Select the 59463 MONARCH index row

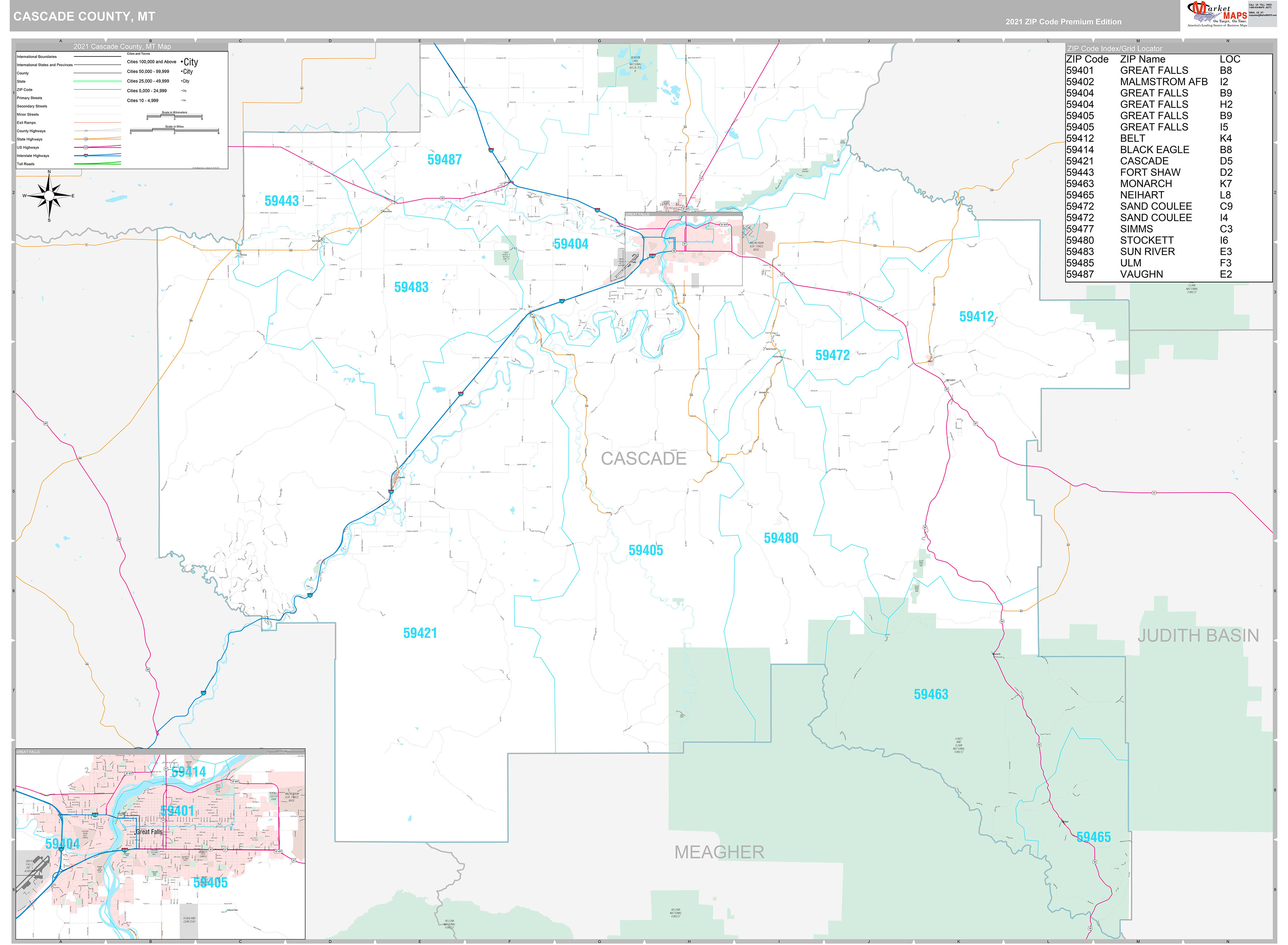(x=1149, y=184)
